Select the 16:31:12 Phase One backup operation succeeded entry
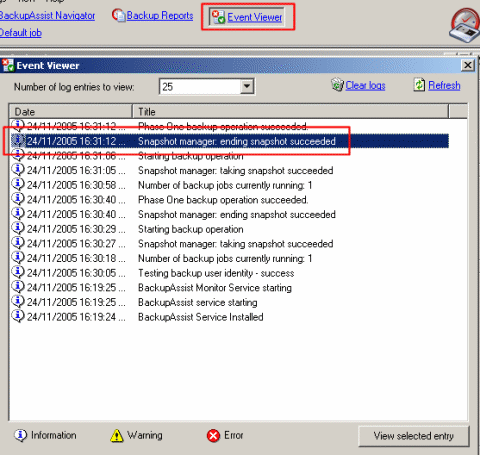 coord(229,126)
